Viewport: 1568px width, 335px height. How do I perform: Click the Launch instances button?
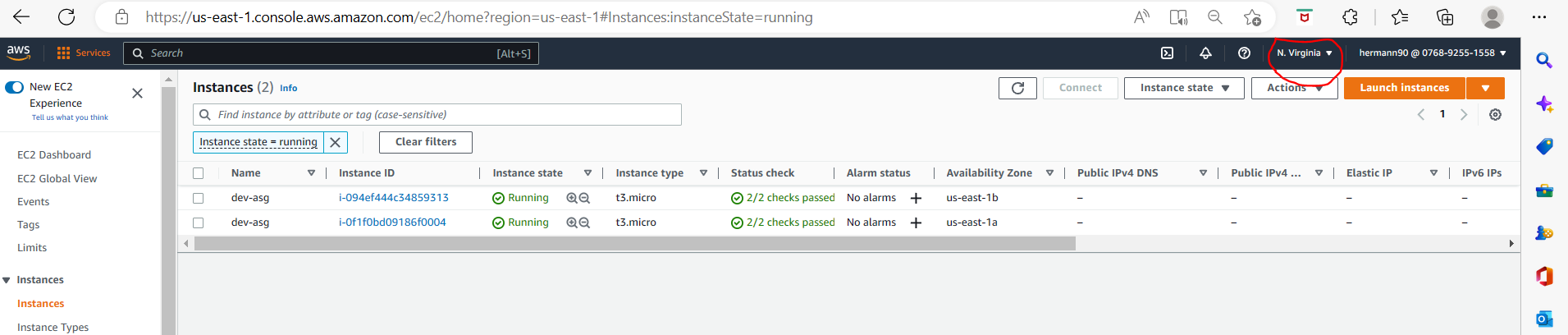(x=1404, y=88)
